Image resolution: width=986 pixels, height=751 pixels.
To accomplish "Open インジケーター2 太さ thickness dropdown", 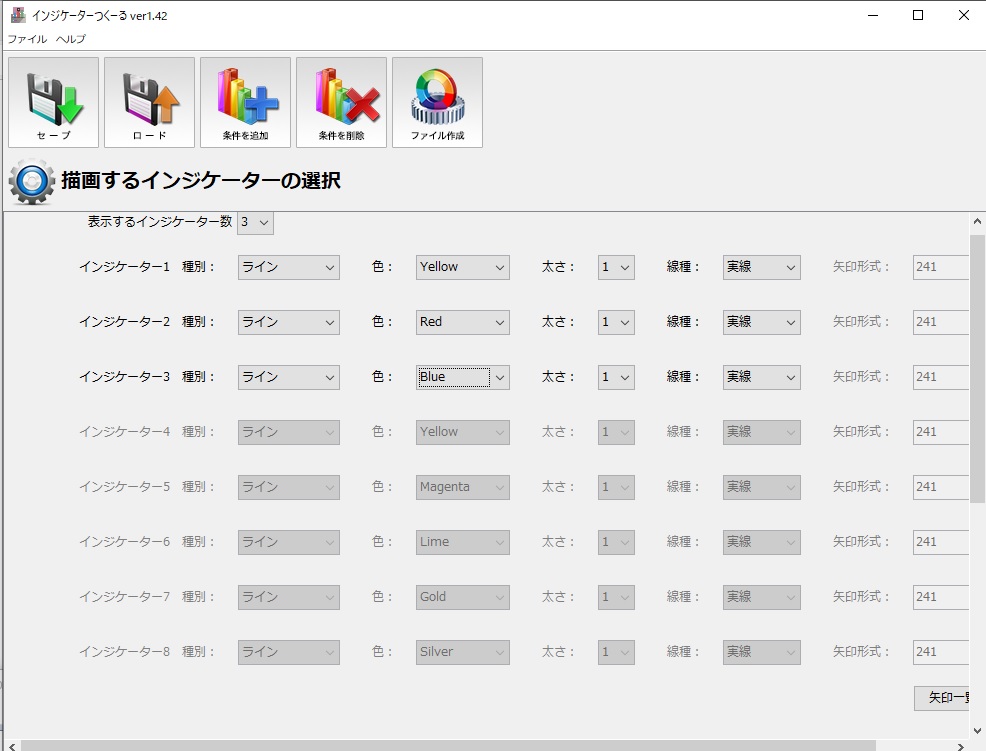I will click(x=616, y=322).
